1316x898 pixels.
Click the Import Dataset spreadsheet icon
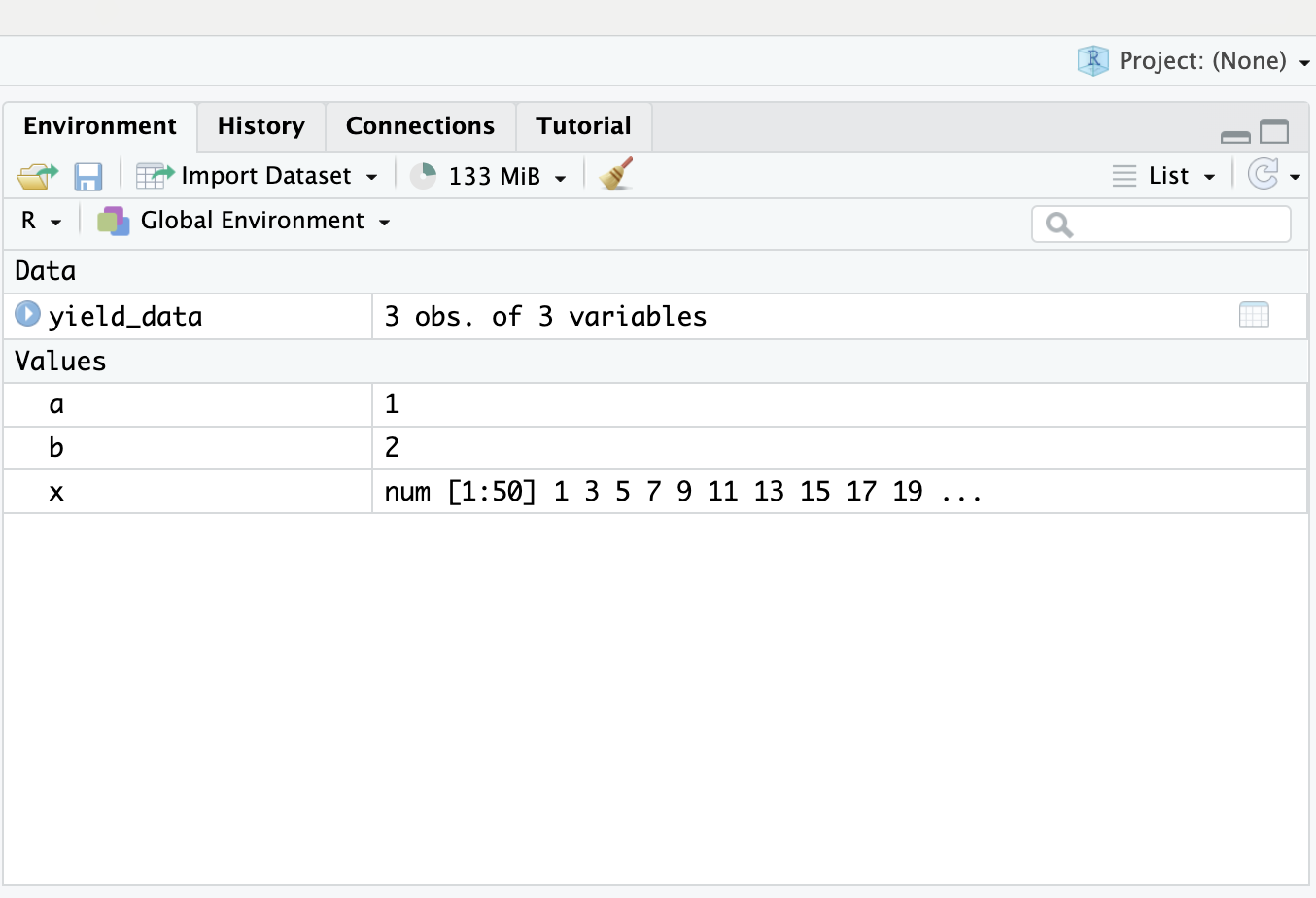pos(153,175)
